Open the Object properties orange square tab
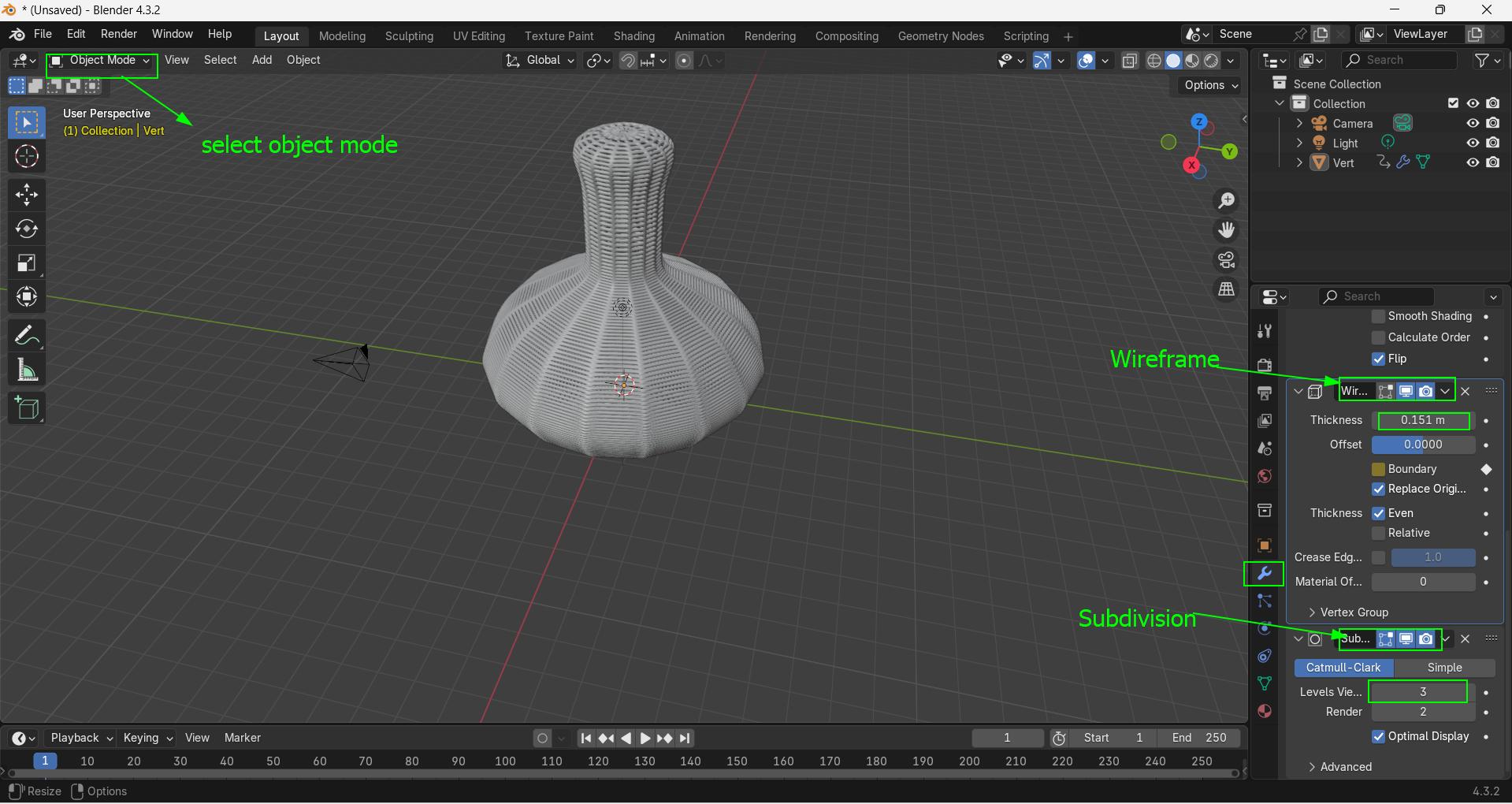 [x=1265, y=545]
